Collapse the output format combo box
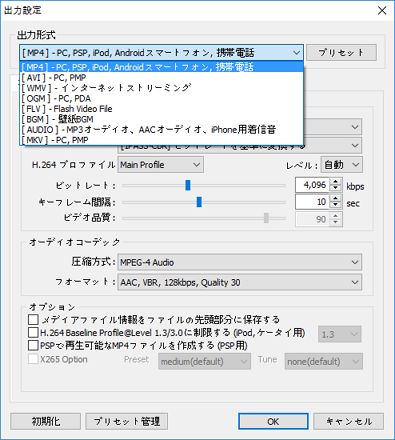The width and height of the screenshot is (395, 440). (296, 53)
